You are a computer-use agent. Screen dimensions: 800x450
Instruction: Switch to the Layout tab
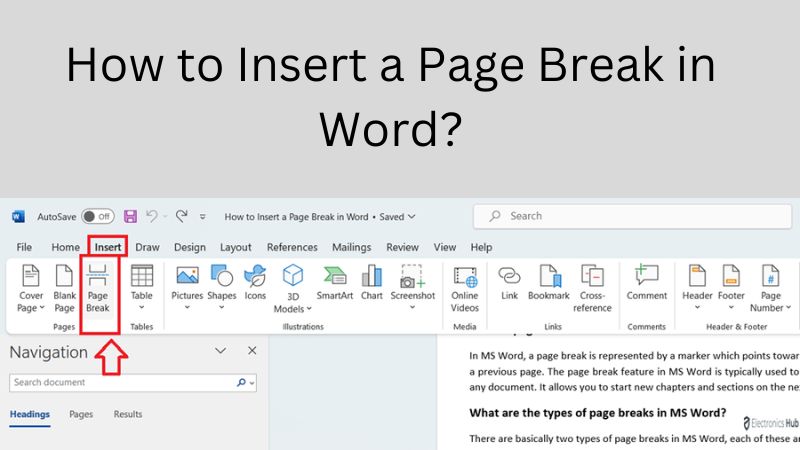(x=236, y=247)
